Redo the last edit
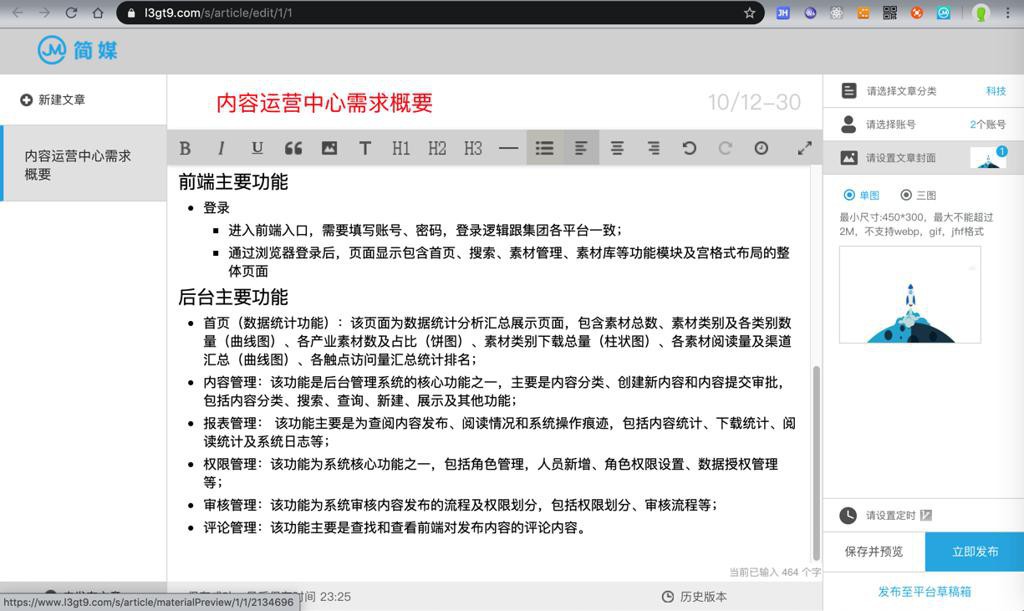The width and height of the screenshot is (1024, 611). (x=725, y=148)
